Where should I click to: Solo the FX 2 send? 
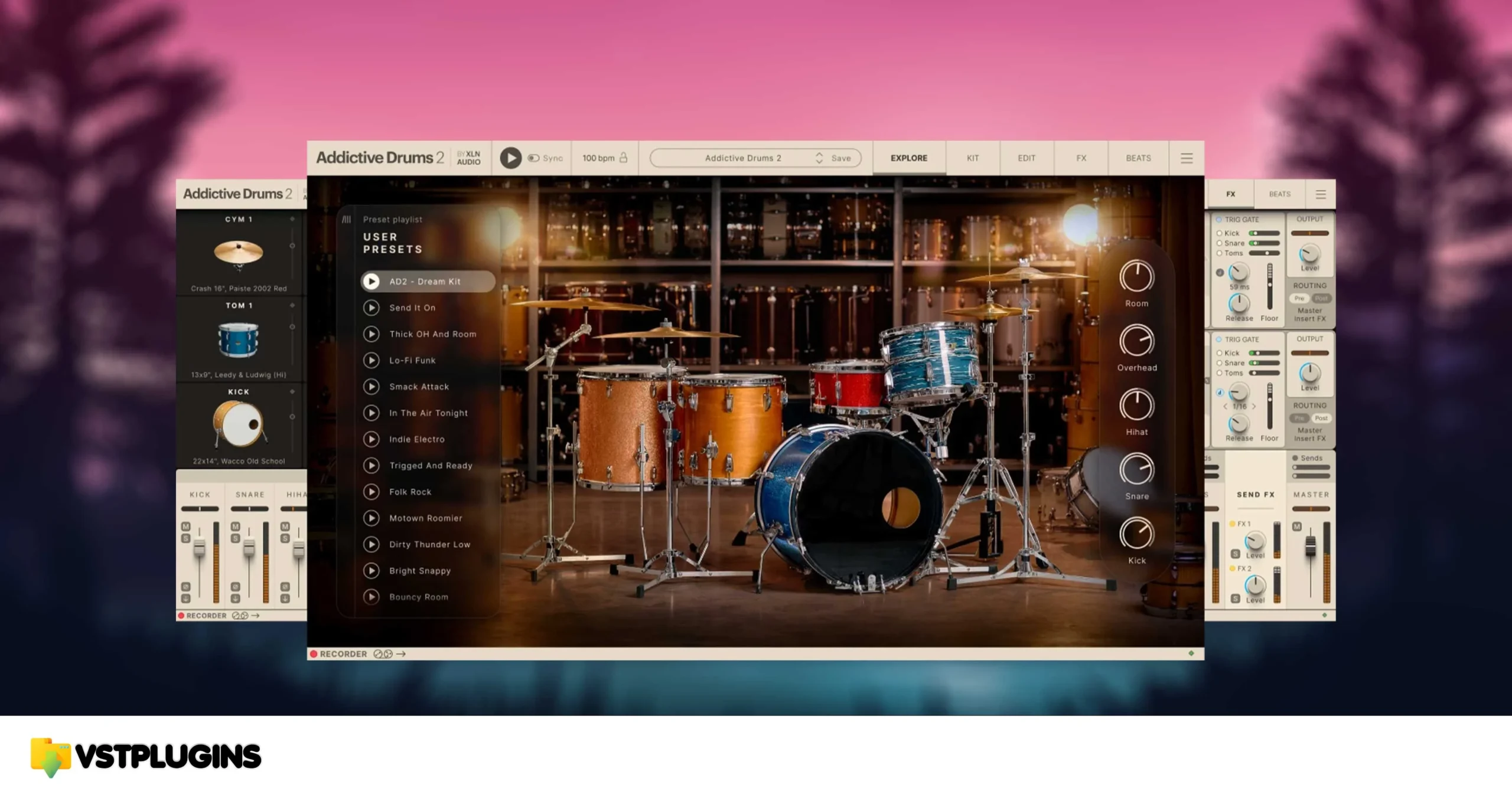(x=1235, y=598)
